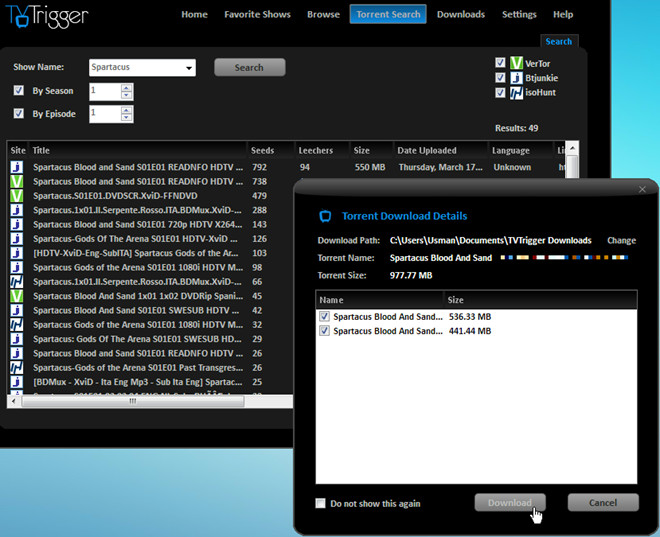Click Btjunkie icon on the 29 seeds row

pos(16,339)
